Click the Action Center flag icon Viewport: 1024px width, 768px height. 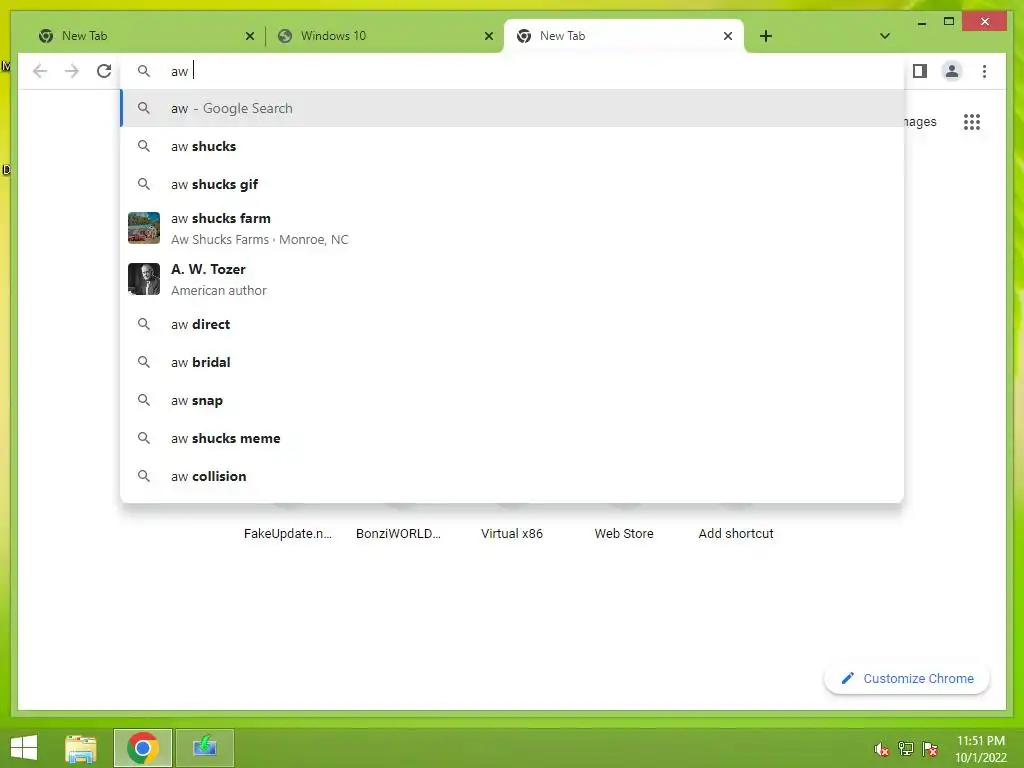tap(930, 749)
